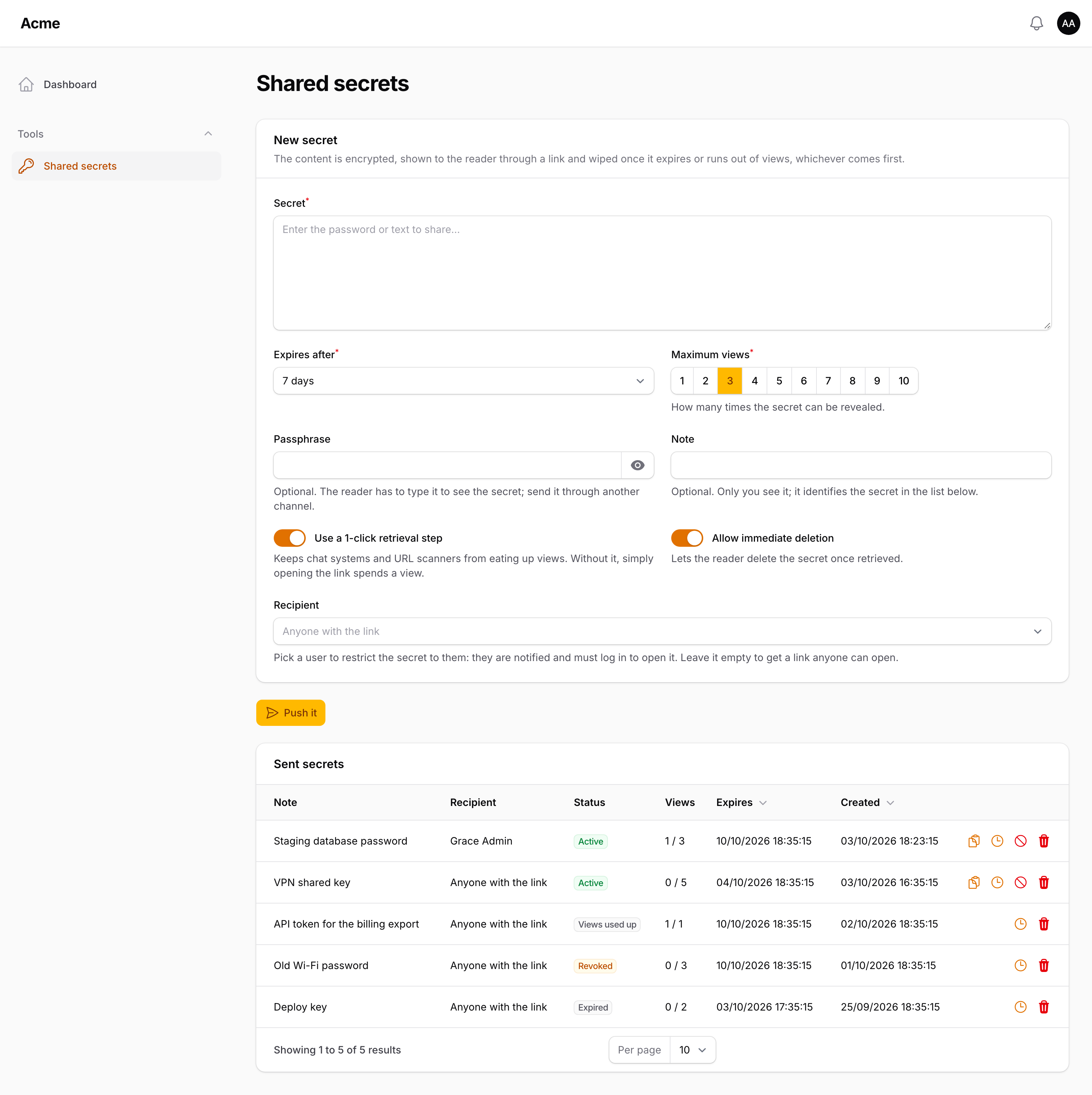This screenshot has width=1092, height=1095.
Task: Set maximum views to 2
Action: click(x=705, y=381)
